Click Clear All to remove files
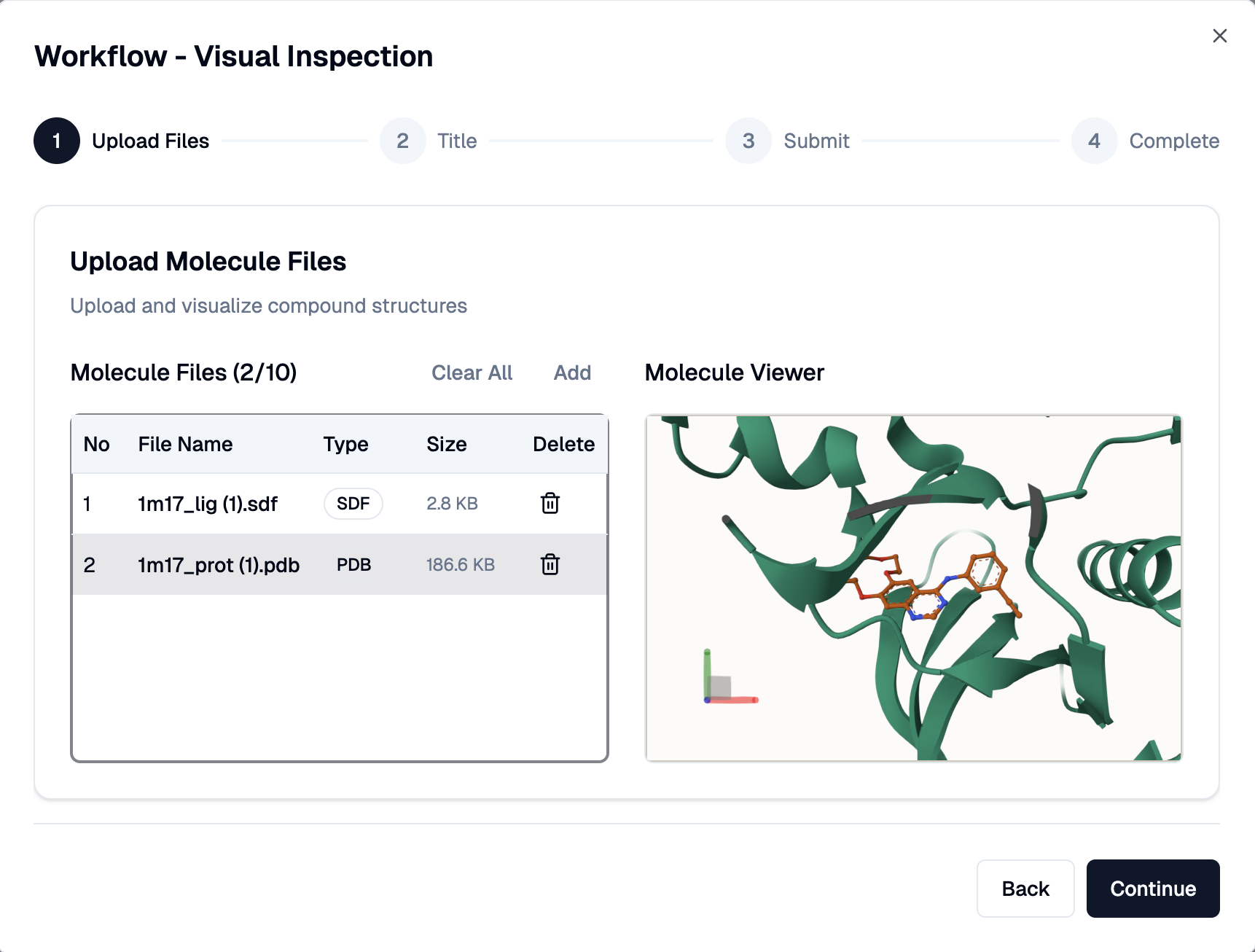The image size is (1255, 952). [x=472, y=372]
